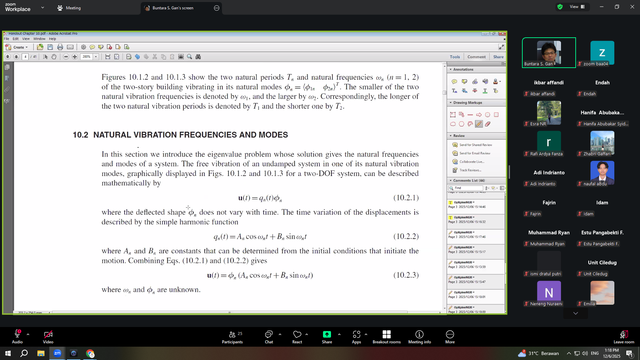The height and width of the screenshot is (360, 640).
Task: Select the Arrow drawing markup tool
Action: [x=479, y=115]
